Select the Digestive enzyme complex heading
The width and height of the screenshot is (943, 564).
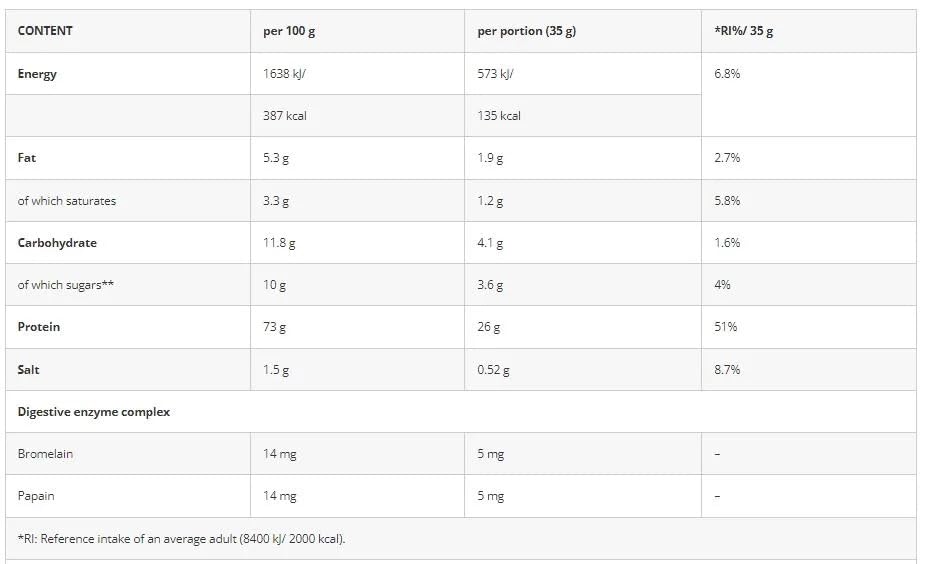point(94,412)
